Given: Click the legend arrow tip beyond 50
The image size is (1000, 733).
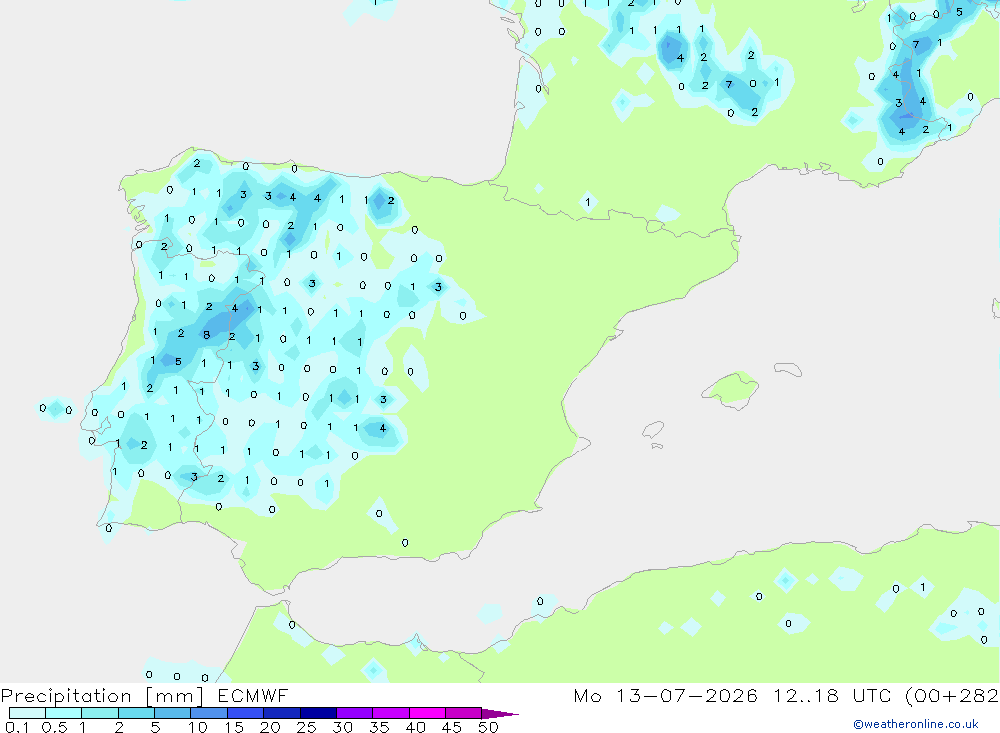Looking at the screenshot, I should 500,713.
